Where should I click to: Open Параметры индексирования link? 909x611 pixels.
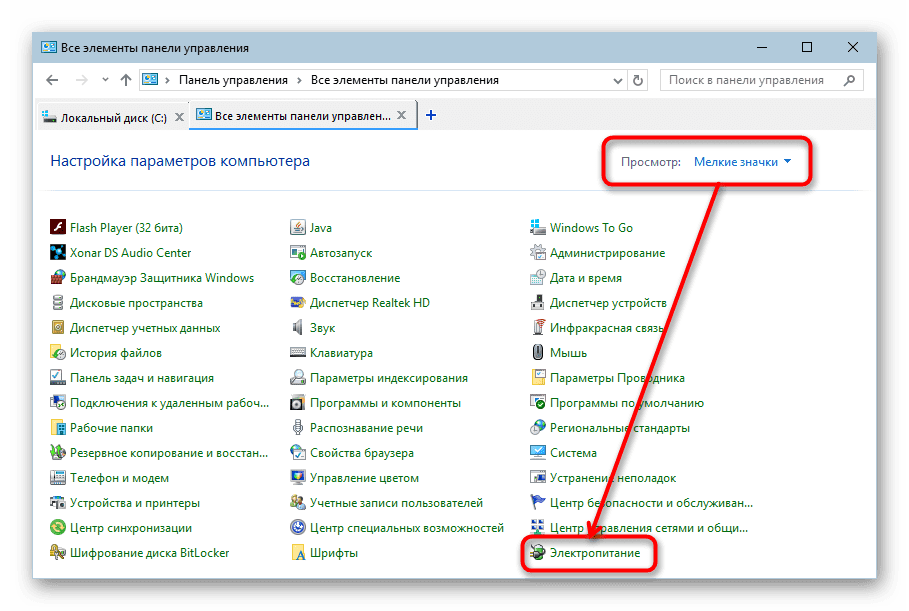coord(388,378)
